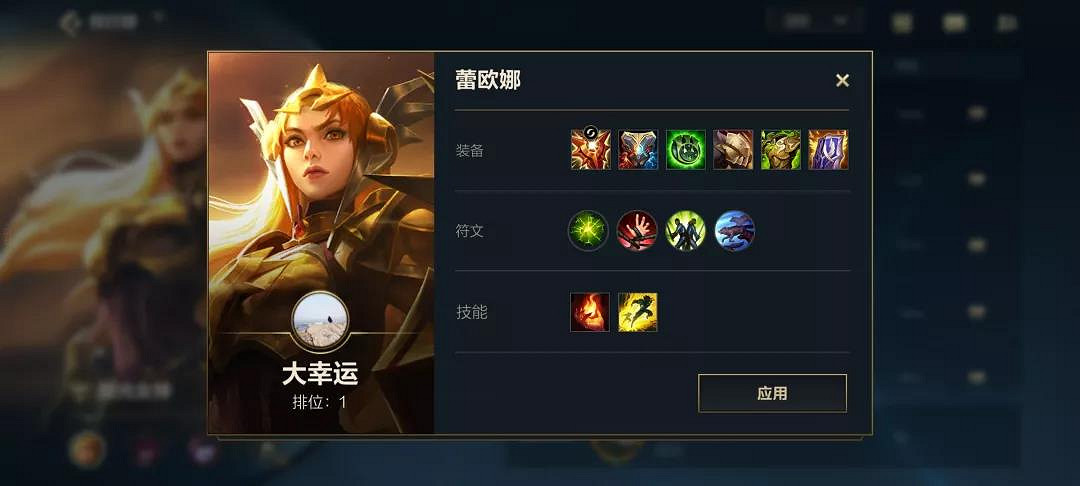Choose the red hand-breaking-chains rune
Image resolution: width=1080 pixels, height=486 pixels.
pos(637,231)
